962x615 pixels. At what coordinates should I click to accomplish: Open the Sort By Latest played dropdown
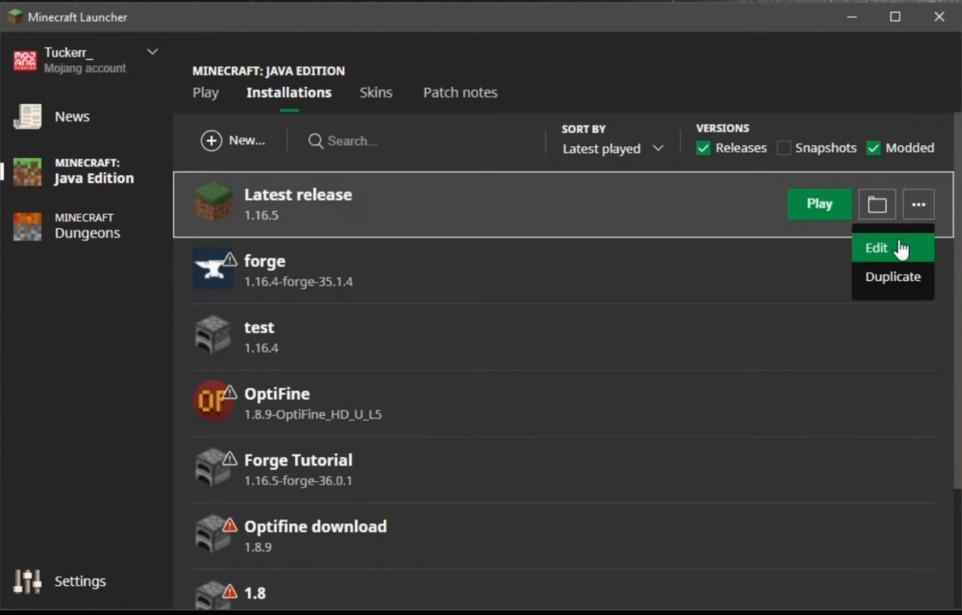click(613, 149)
